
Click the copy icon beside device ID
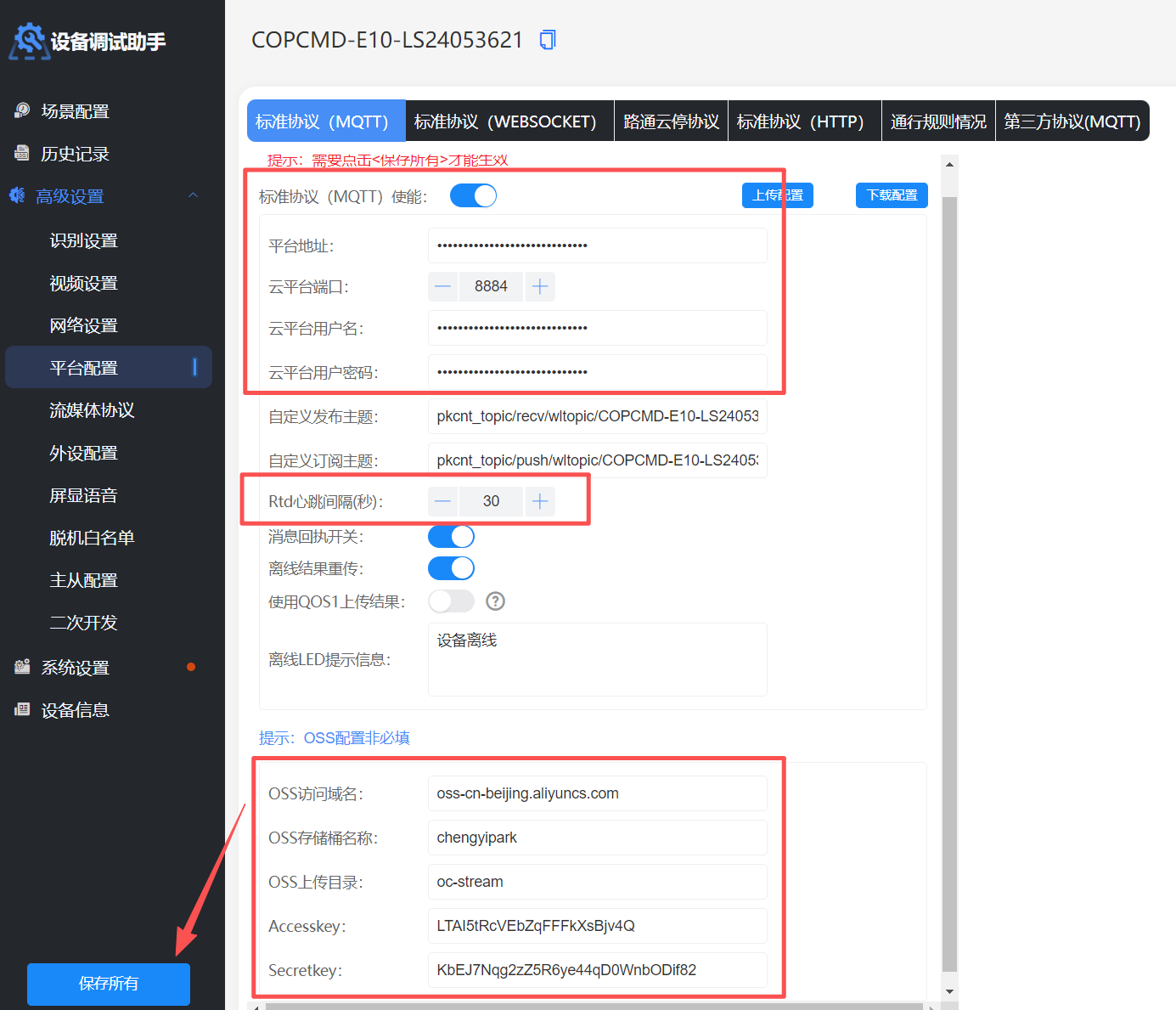[548, 40]
